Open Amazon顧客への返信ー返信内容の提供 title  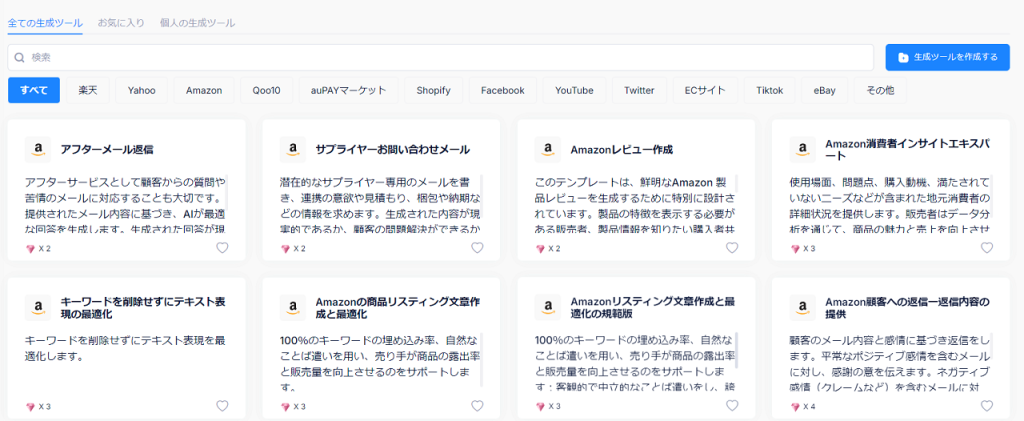click(907, 307)
